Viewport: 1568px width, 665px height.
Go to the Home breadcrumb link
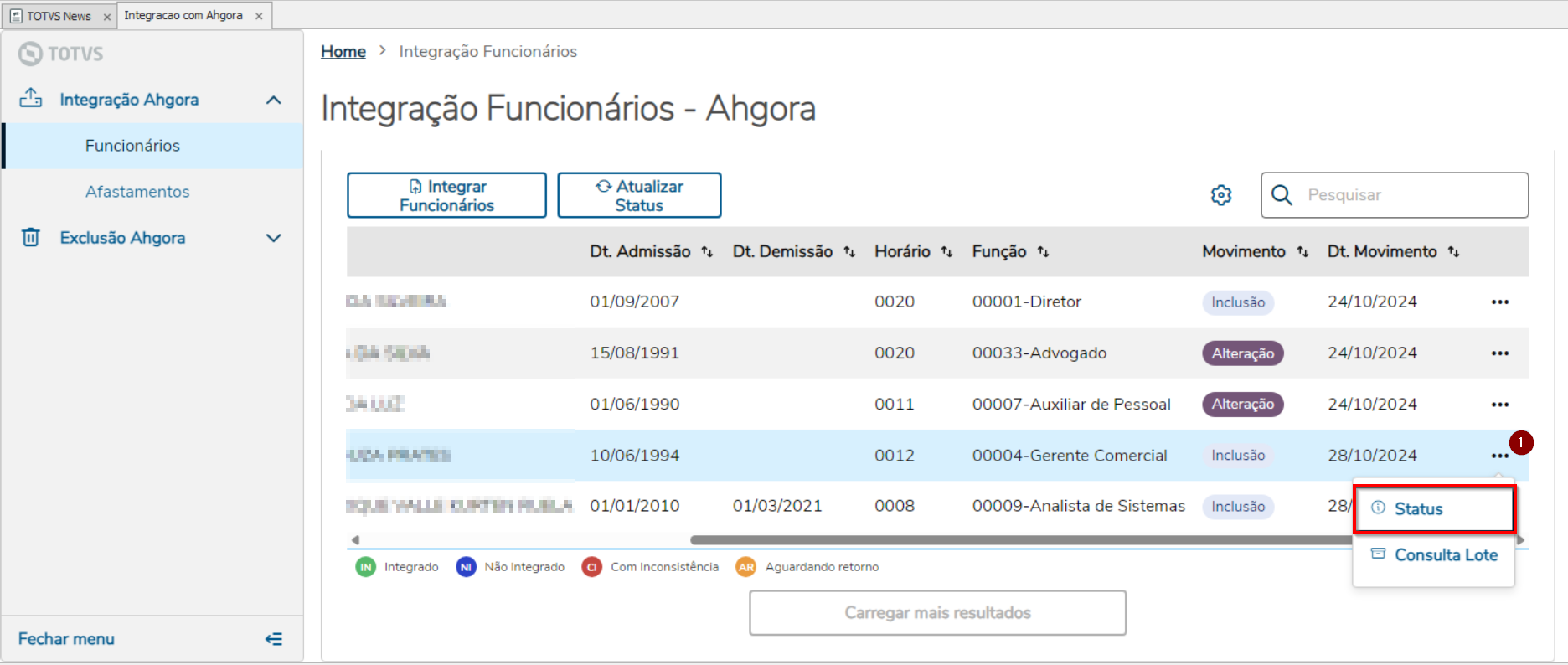(x=343, y=52)
